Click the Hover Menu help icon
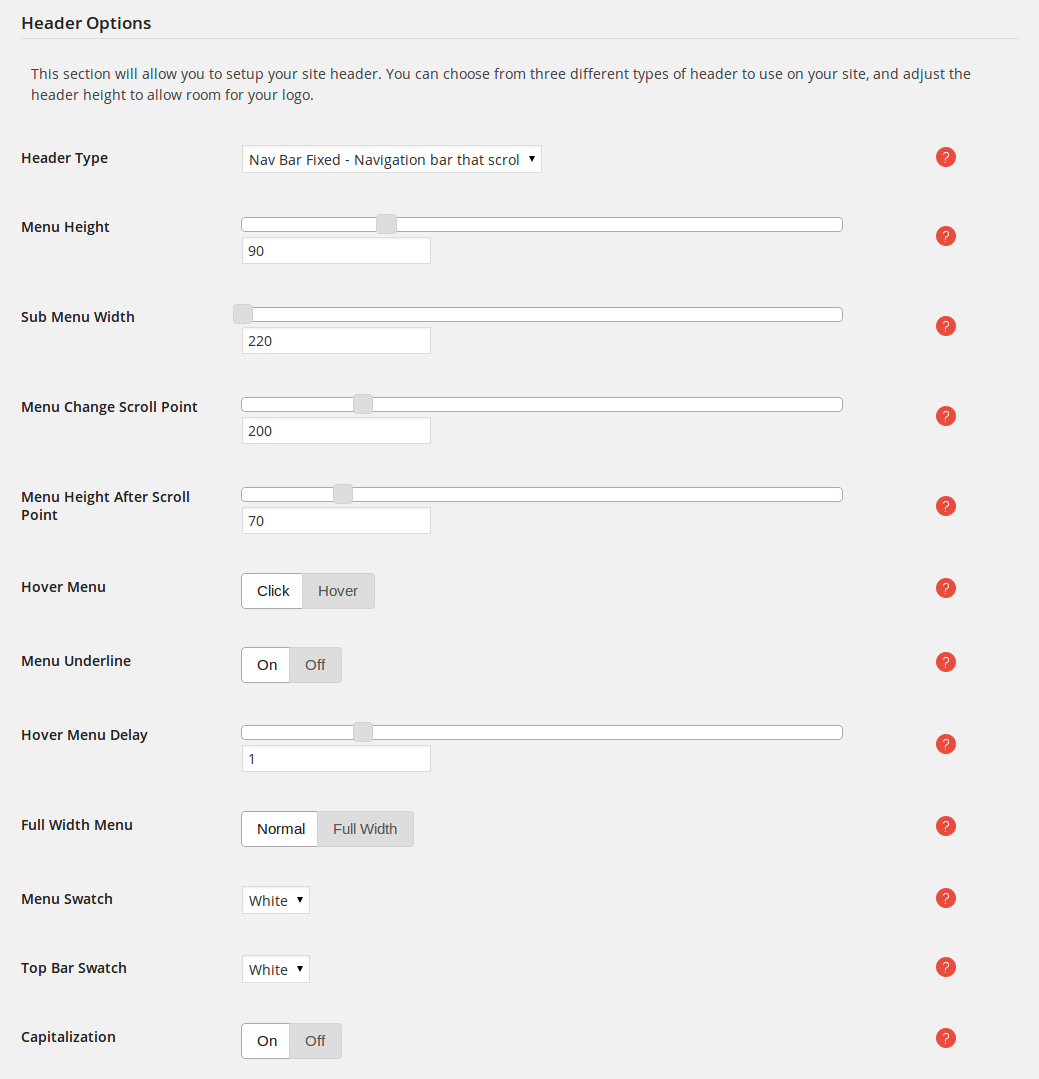The width and height of the screenshot is (1039, 1079). point(945,588)
